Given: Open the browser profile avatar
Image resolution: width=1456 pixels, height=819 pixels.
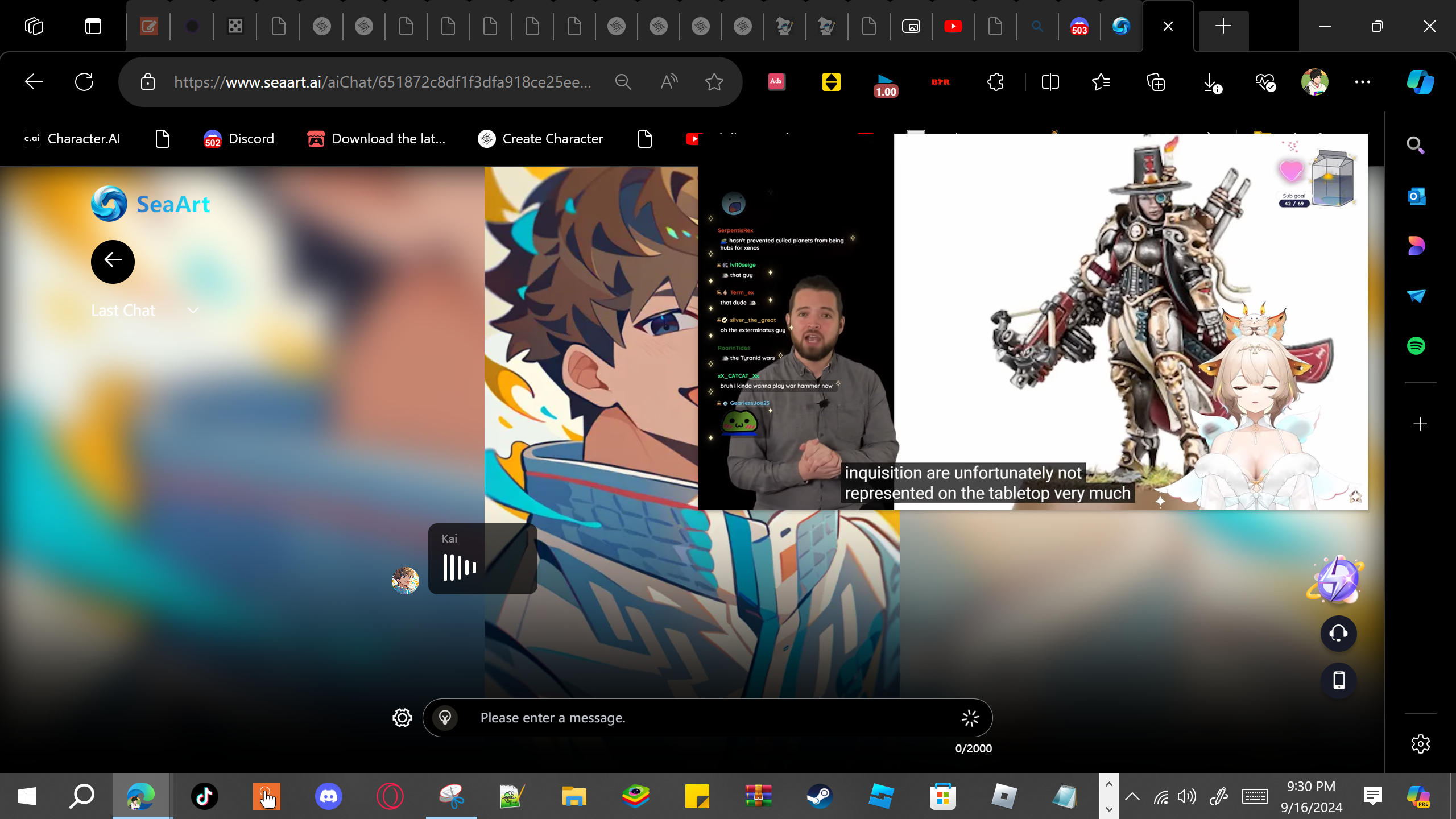Looking at the screenshot, I should [1314, 82].
